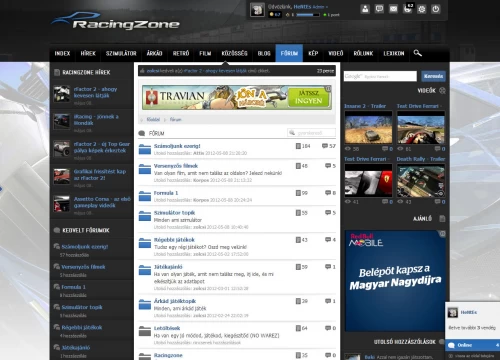Click the magnifier search icon in navigation bar
500x360 pixels.
(417, 53)
